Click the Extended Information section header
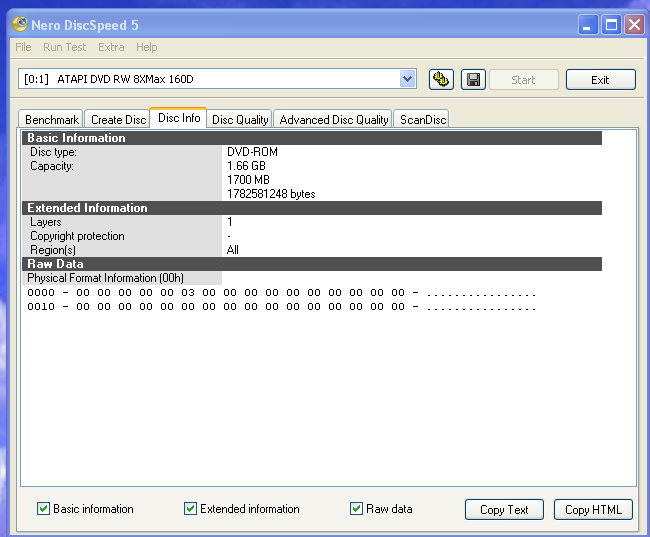 (312, 208)
